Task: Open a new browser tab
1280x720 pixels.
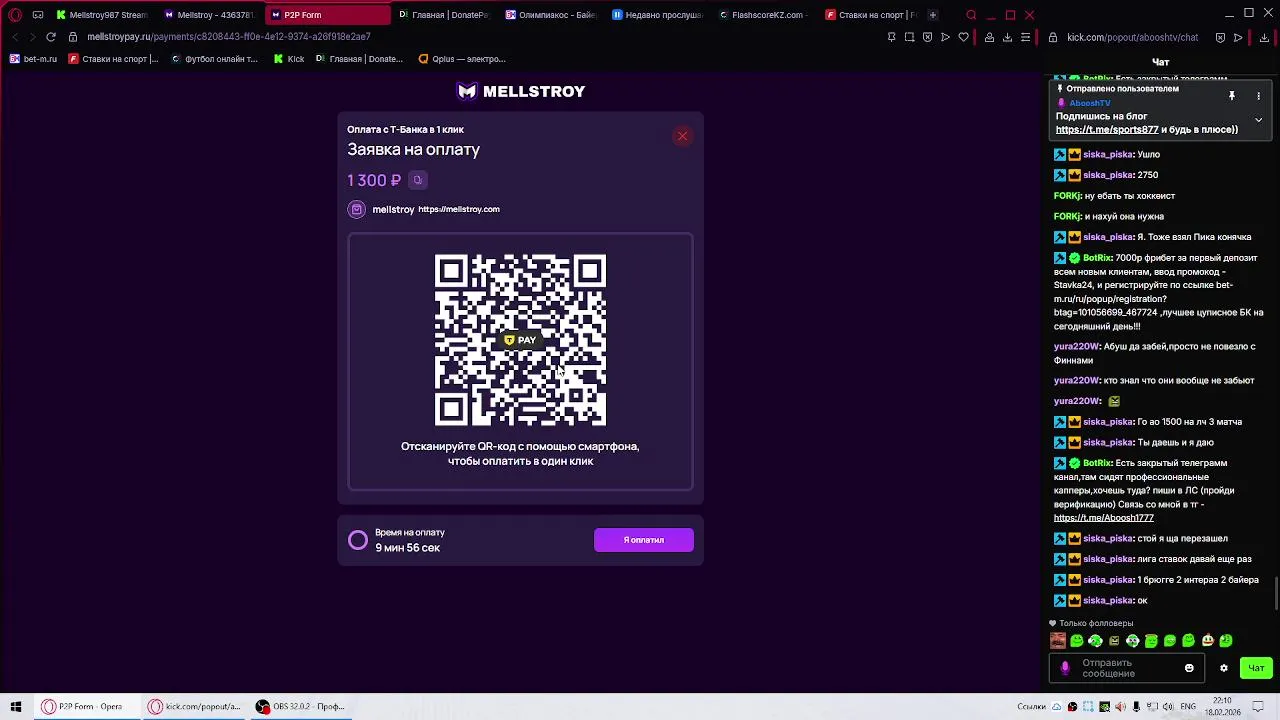Action: pyautogui.click(x=933, y=15)
